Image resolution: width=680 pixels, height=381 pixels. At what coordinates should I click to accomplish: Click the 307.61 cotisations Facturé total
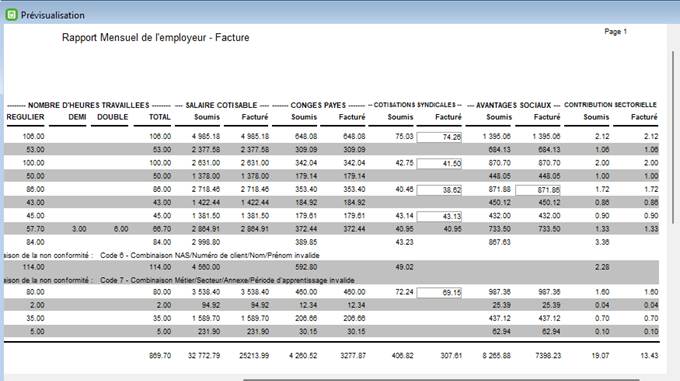click(451, 355)
